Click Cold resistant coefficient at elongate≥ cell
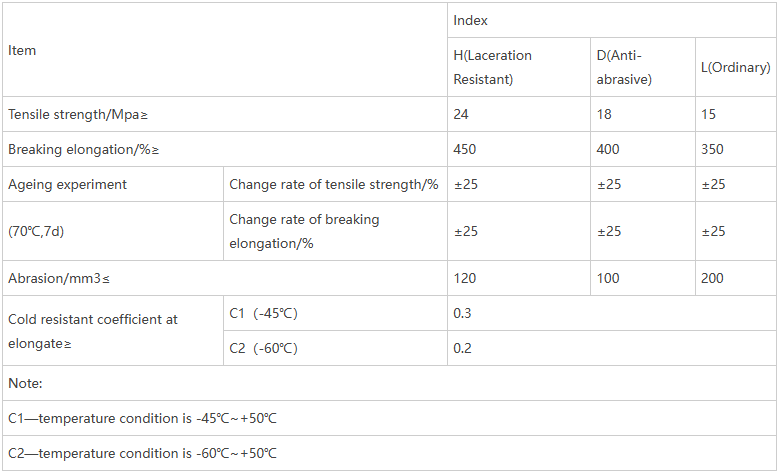The image size is (779, 473). (x=93, y=331)
